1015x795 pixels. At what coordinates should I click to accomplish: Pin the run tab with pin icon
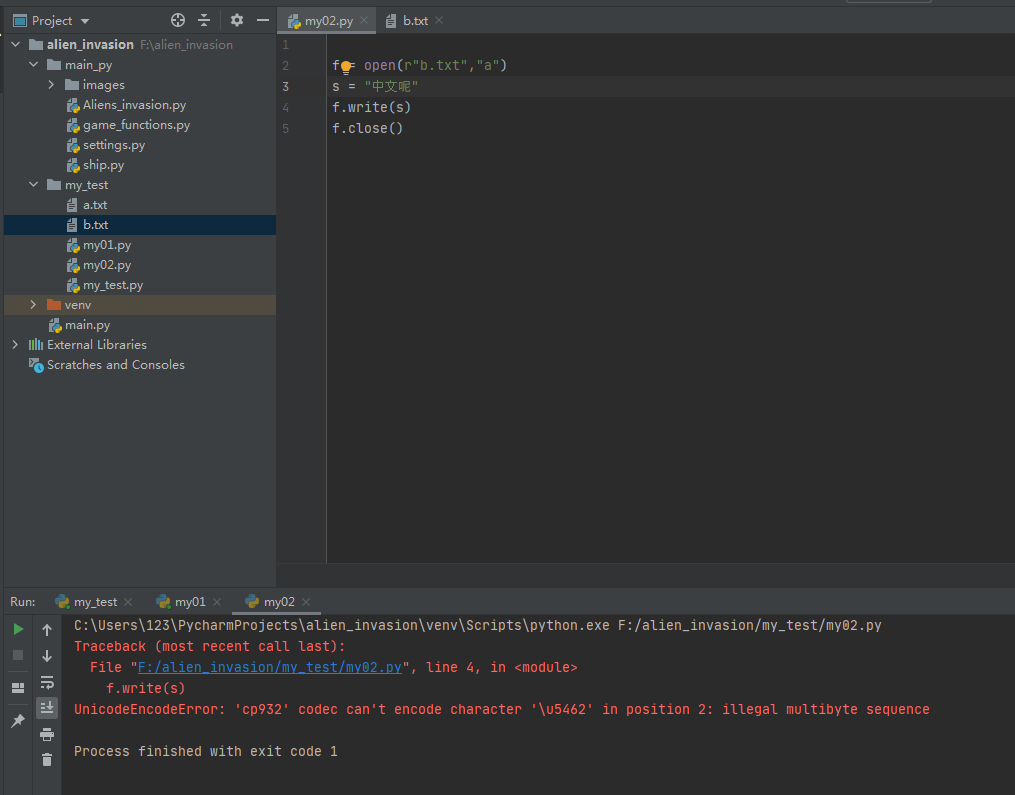pyautogui.click(x=18, y=720)
